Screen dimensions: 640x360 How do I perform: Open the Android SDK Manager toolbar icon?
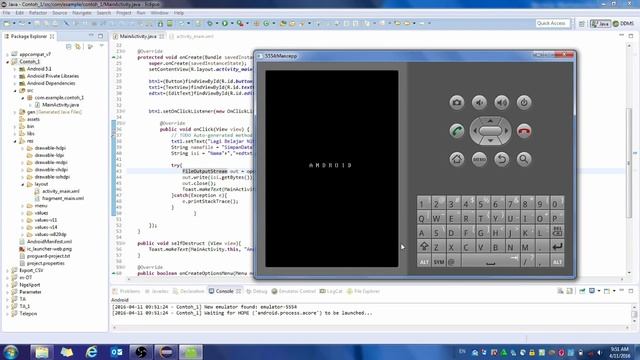pos(160,24)
